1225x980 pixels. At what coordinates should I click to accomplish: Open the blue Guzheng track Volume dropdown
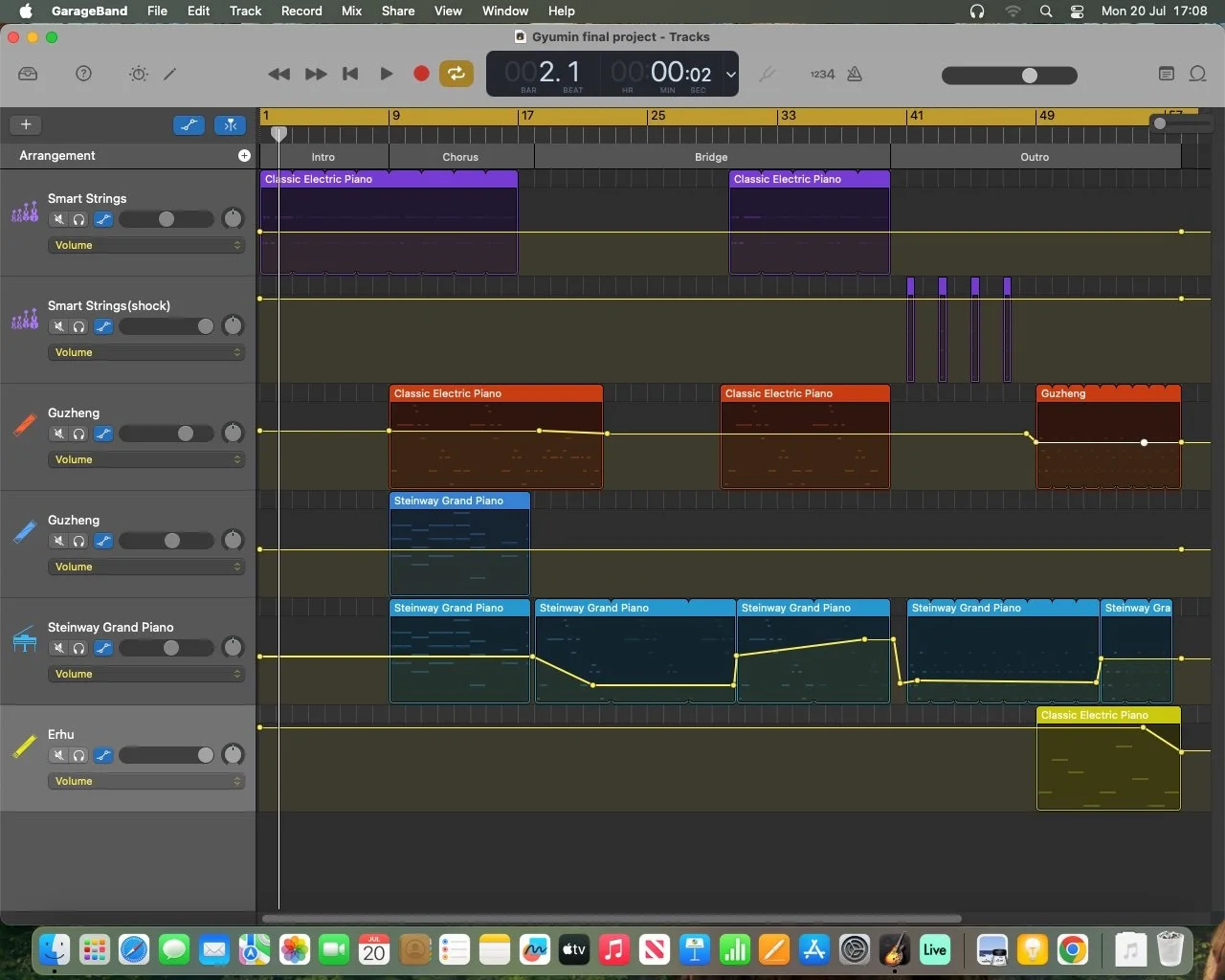146,567
